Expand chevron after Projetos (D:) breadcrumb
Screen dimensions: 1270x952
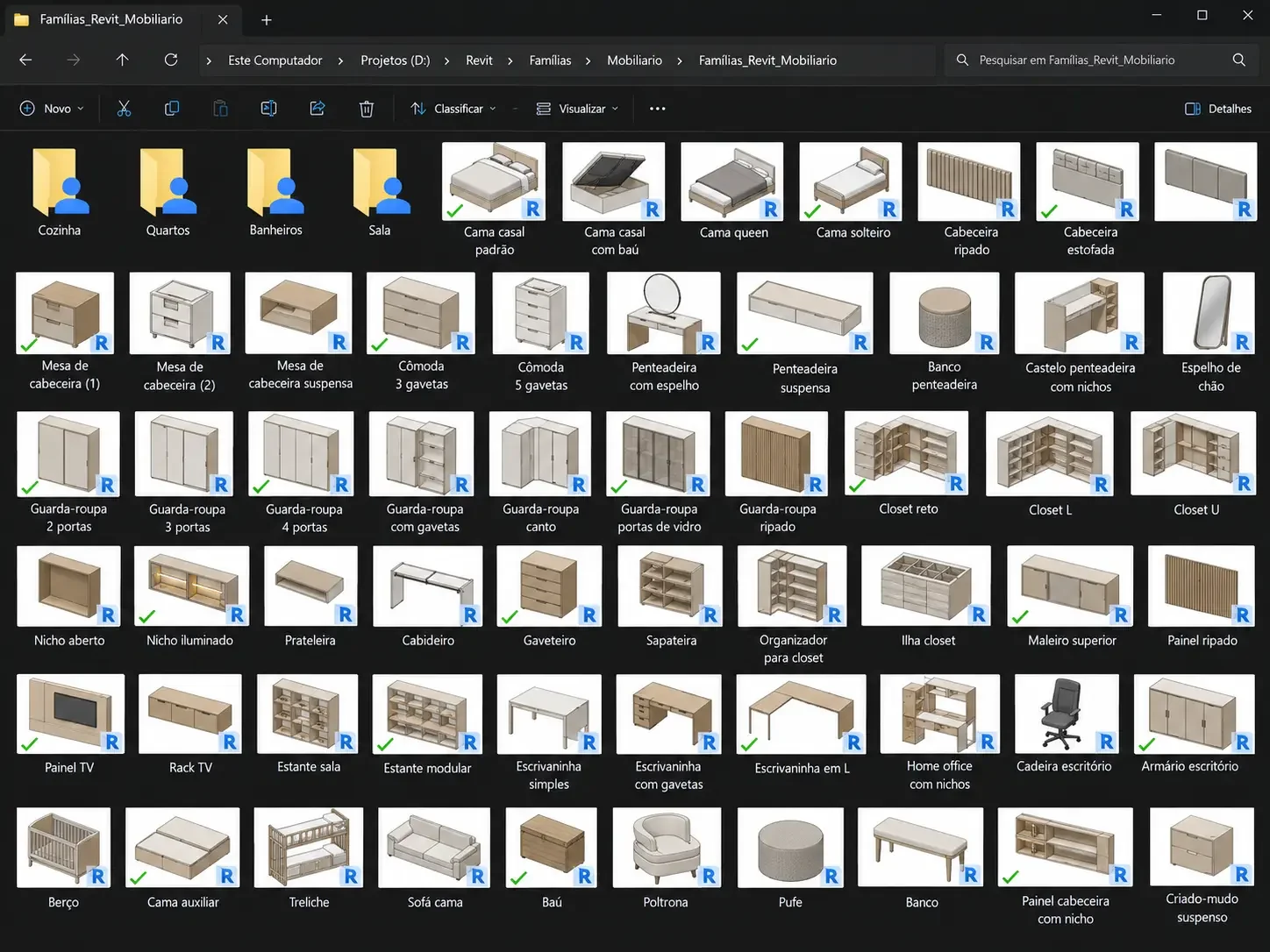point(447,60)
